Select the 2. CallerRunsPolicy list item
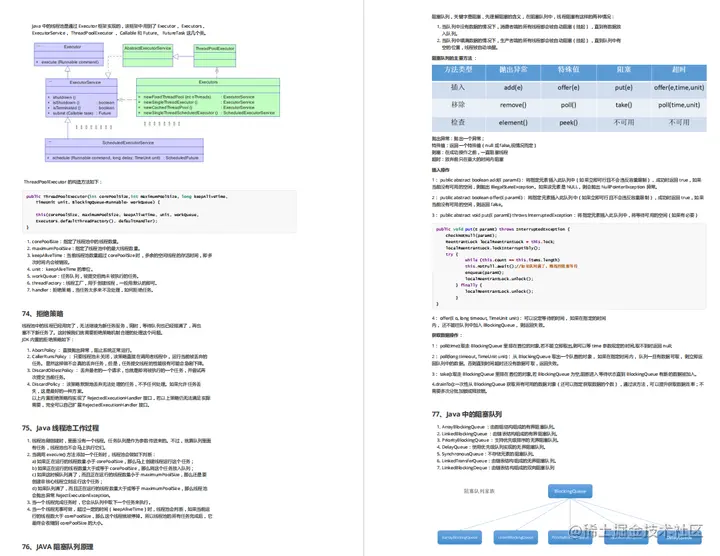Image resolution: width=720 pixels, height=556 pixels. (x=117, y=359)
